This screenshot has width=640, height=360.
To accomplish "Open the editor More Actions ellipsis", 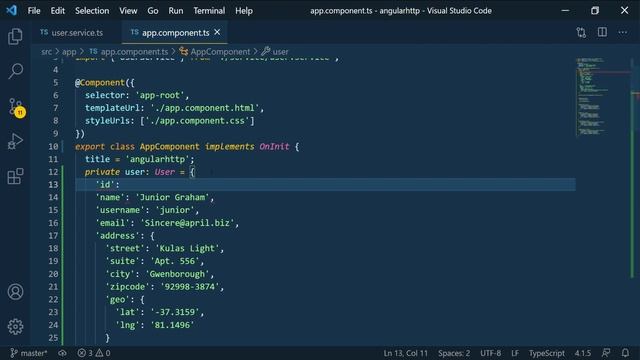I will pyautogui.click(x=622, y=32).
